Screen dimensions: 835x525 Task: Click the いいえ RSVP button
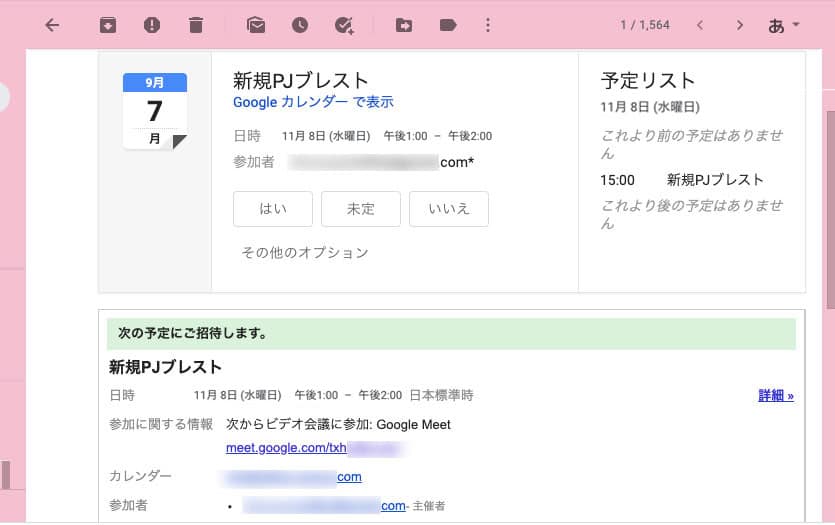pos(449,209)
